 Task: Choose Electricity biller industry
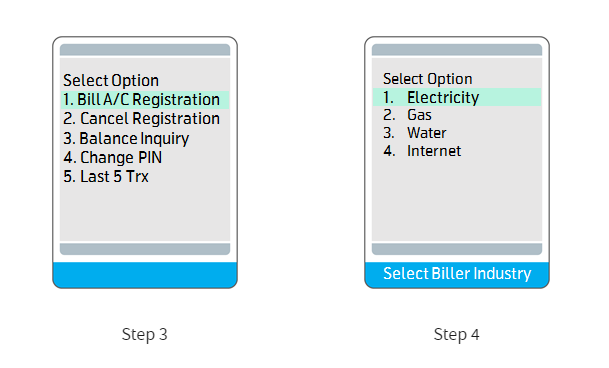[x=457, y=97]
